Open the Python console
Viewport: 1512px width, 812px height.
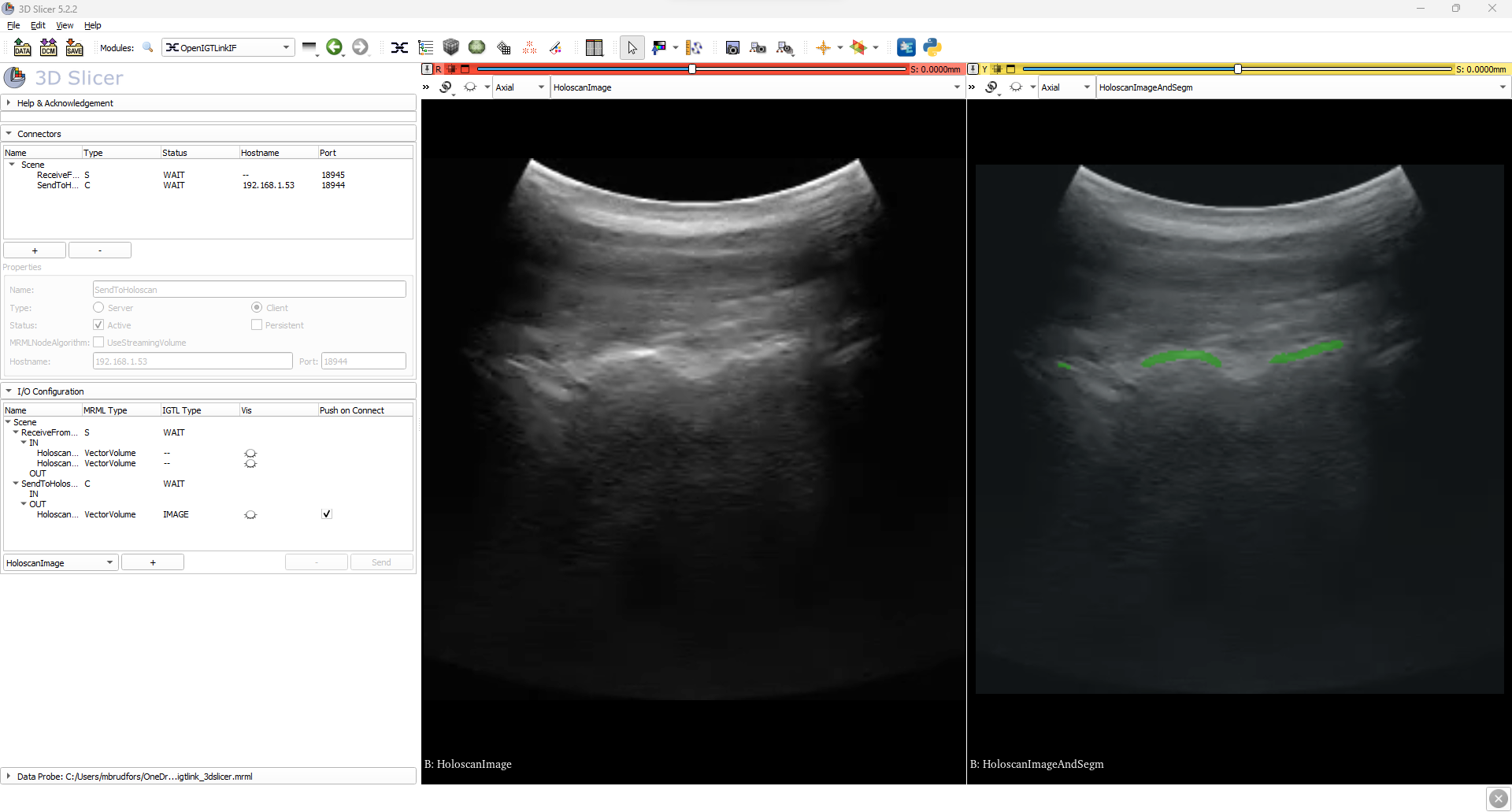[932, 47]
